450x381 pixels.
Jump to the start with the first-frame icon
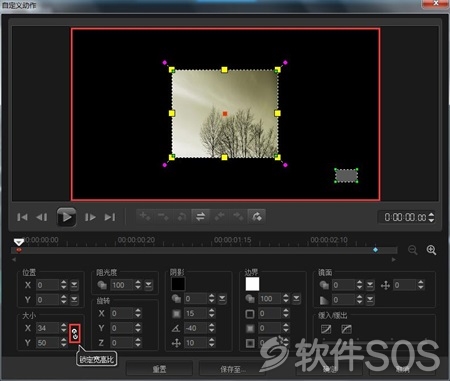tap(22, 217)
